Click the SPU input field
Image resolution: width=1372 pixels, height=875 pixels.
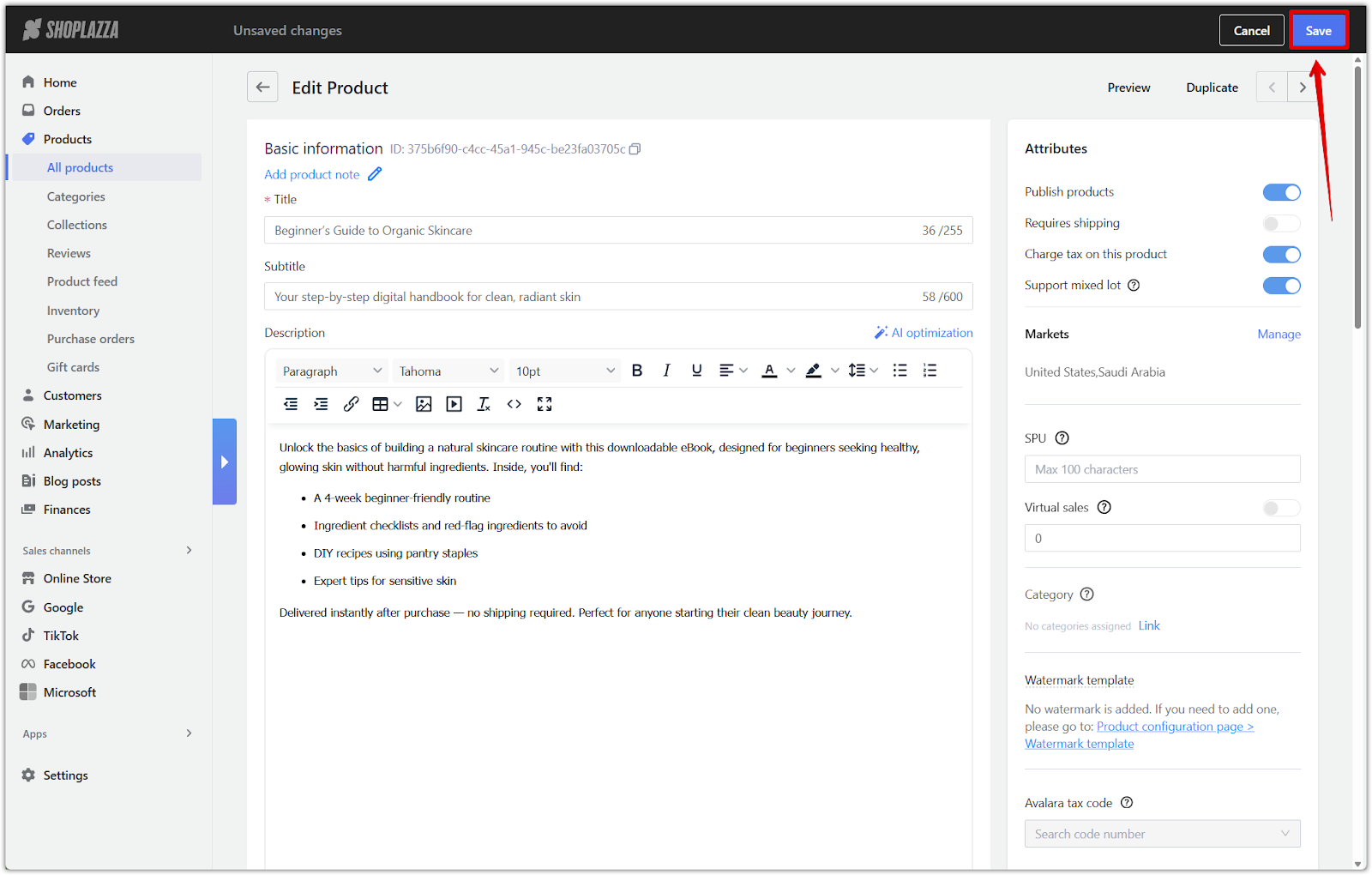[x=1162, y=469]
